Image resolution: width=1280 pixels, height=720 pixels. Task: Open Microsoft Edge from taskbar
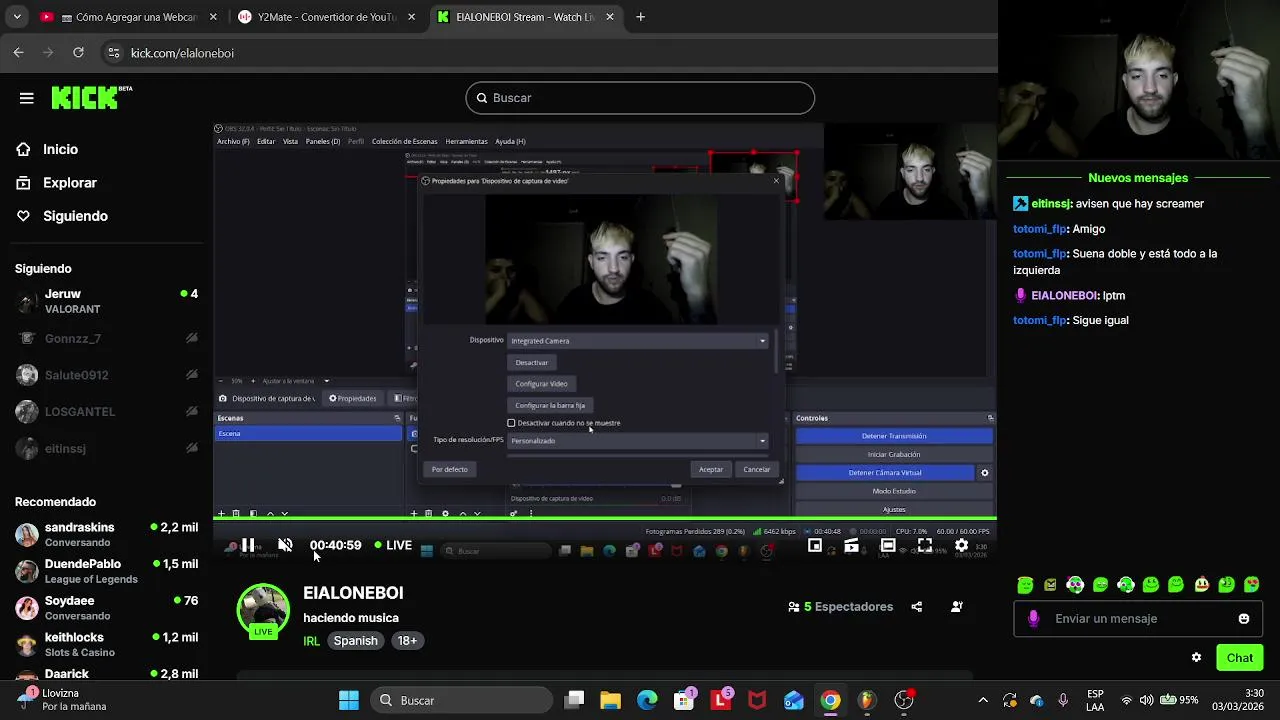click(647, 701)
